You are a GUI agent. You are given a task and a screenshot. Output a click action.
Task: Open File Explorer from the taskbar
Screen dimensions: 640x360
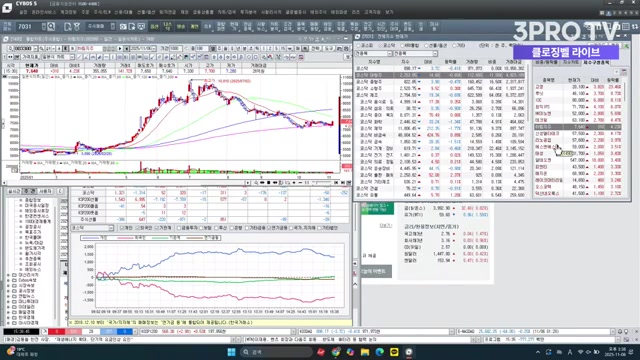point(365,352)
